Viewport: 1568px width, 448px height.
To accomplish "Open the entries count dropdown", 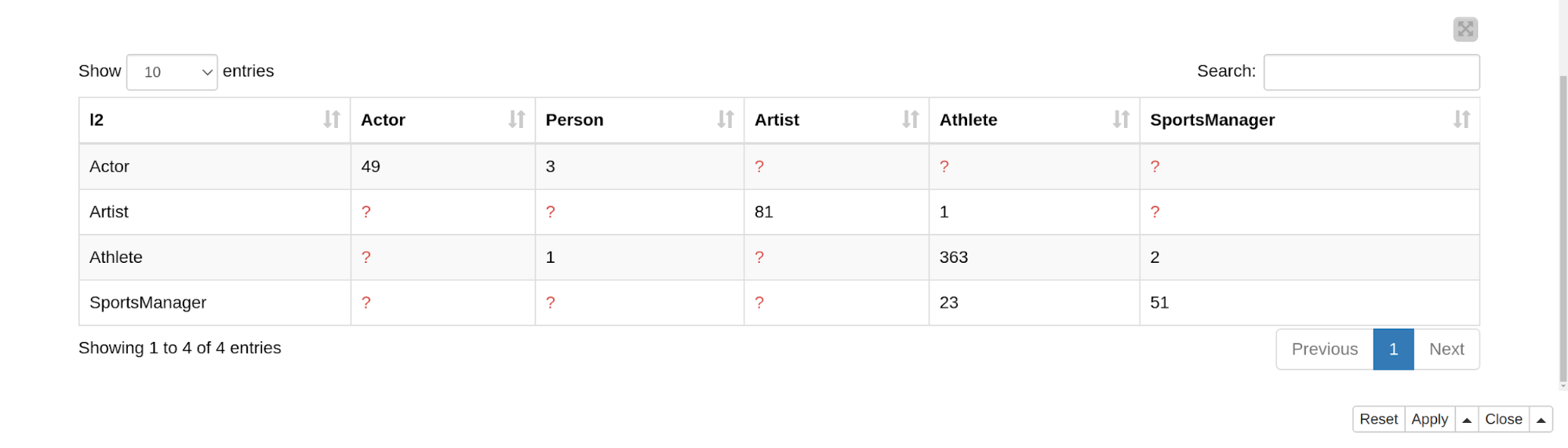I will 172,72.
